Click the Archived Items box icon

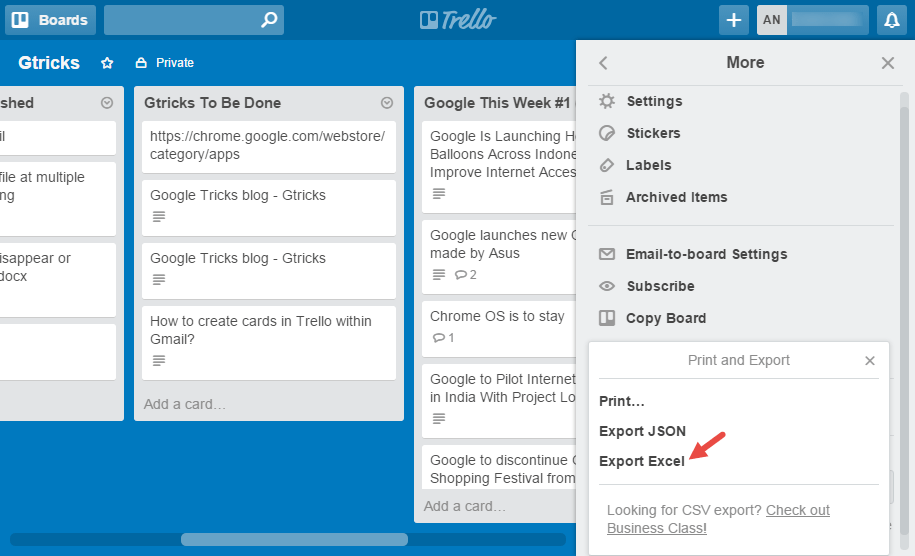[607, 197]
